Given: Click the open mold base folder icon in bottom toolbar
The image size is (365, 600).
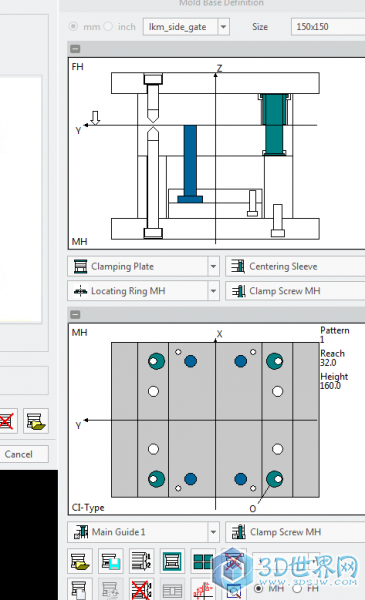Looking at the screenshot, I should [x=80, y=561].
